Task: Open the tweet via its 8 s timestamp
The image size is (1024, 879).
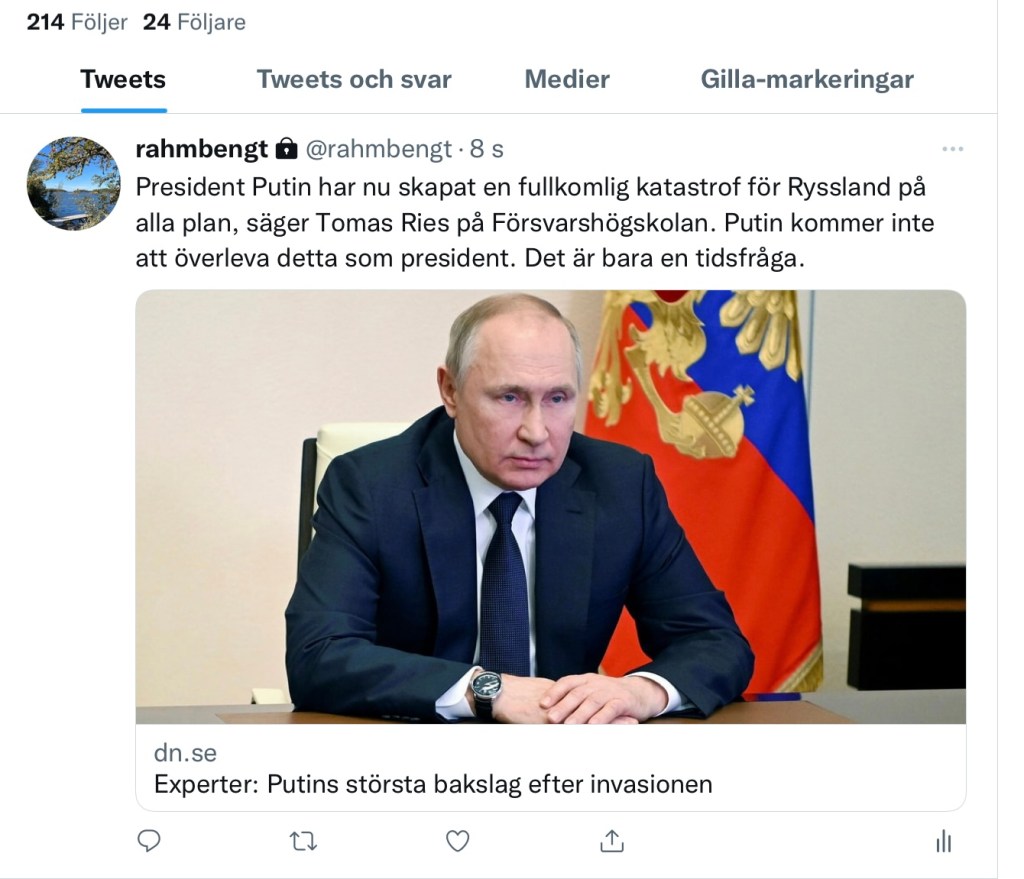Action: [486, 150]
